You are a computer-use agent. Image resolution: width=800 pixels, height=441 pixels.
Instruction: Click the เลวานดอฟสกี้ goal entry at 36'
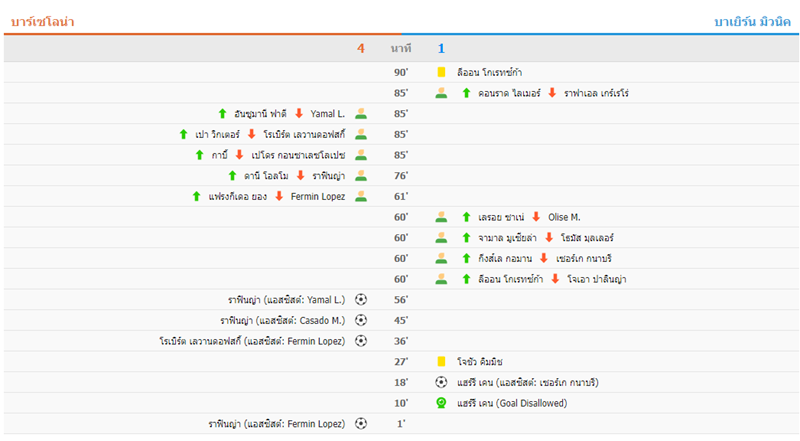coord(252,341)
